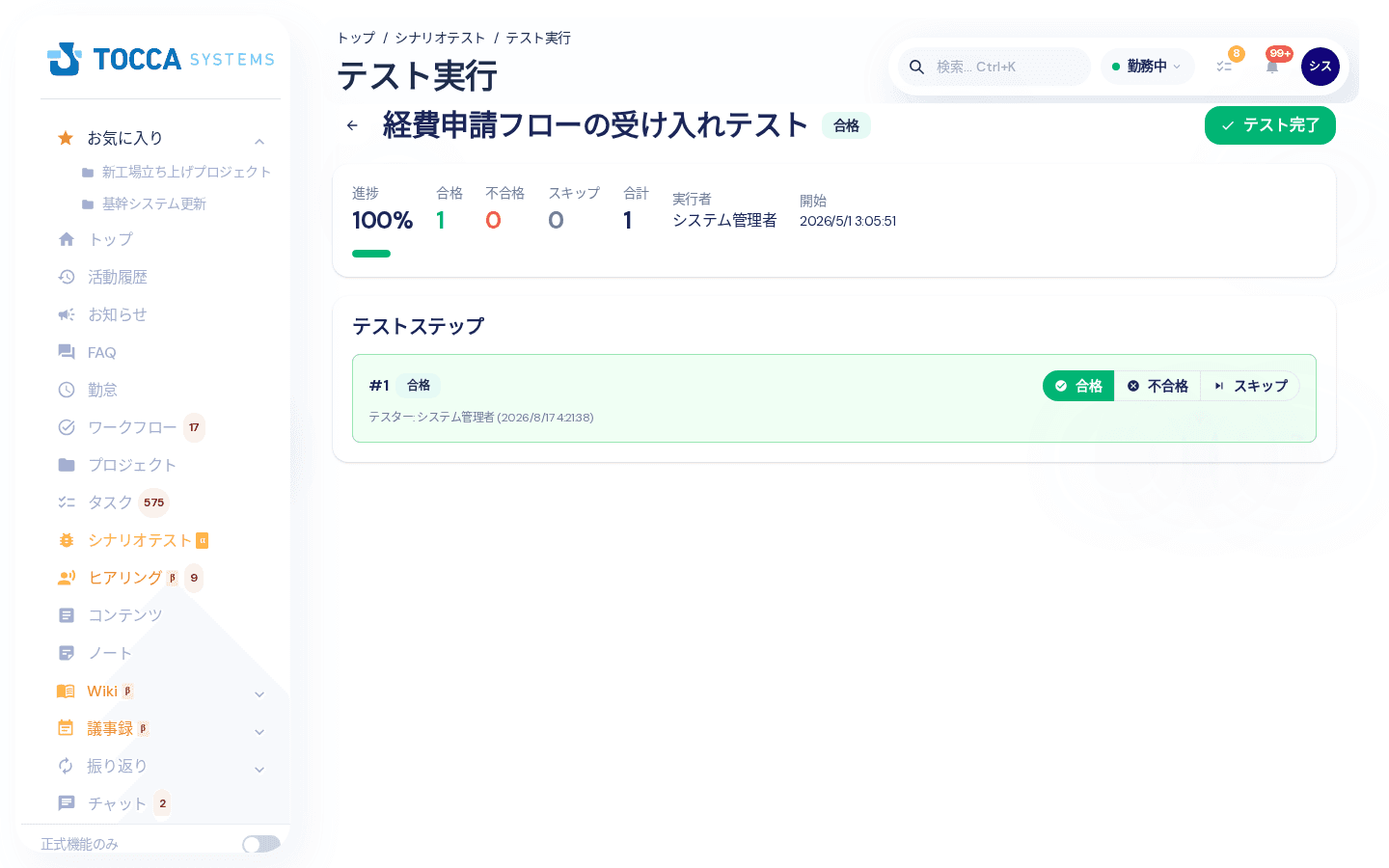The height and width of the screenshot is (868, 1389).
Task: Mark step #1 as スキップ
Action: [1250, 386]
